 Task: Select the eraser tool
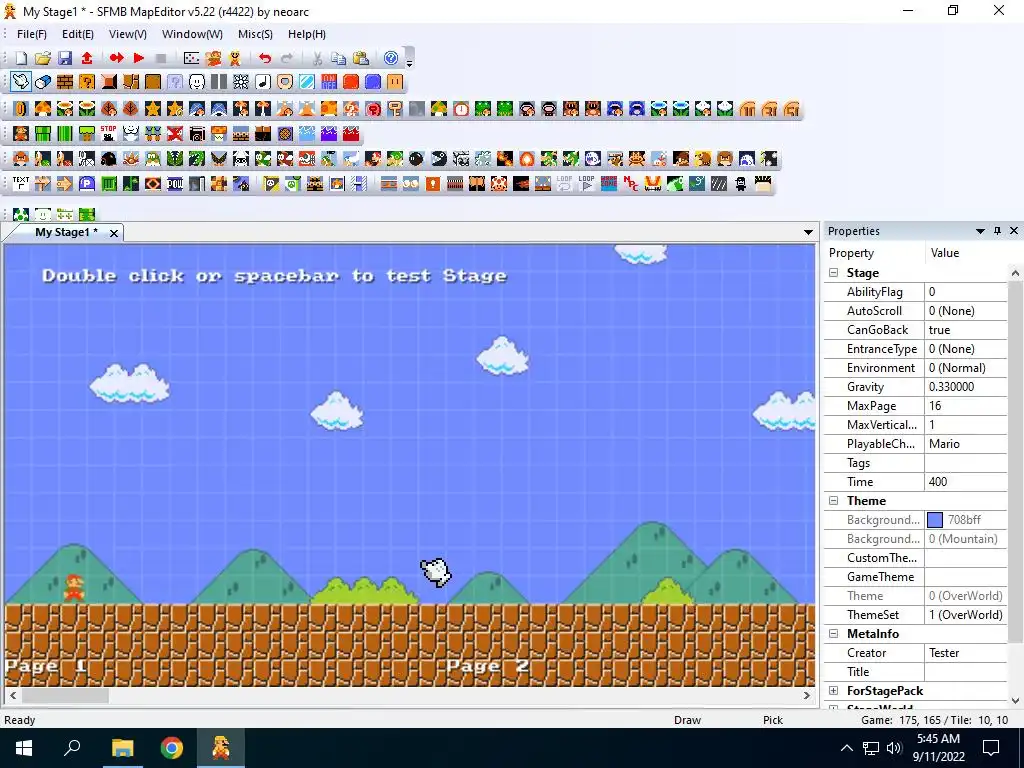click(x=43, y=82)
